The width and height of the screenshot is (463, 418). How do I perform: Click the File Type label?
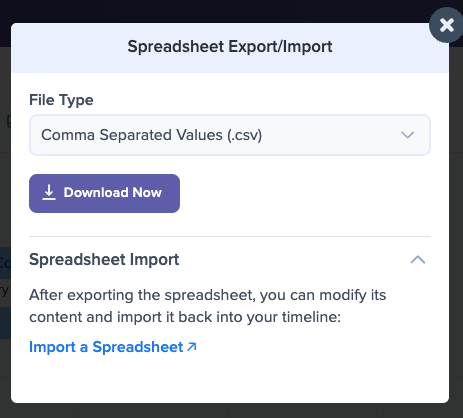(x=61, y=100)
